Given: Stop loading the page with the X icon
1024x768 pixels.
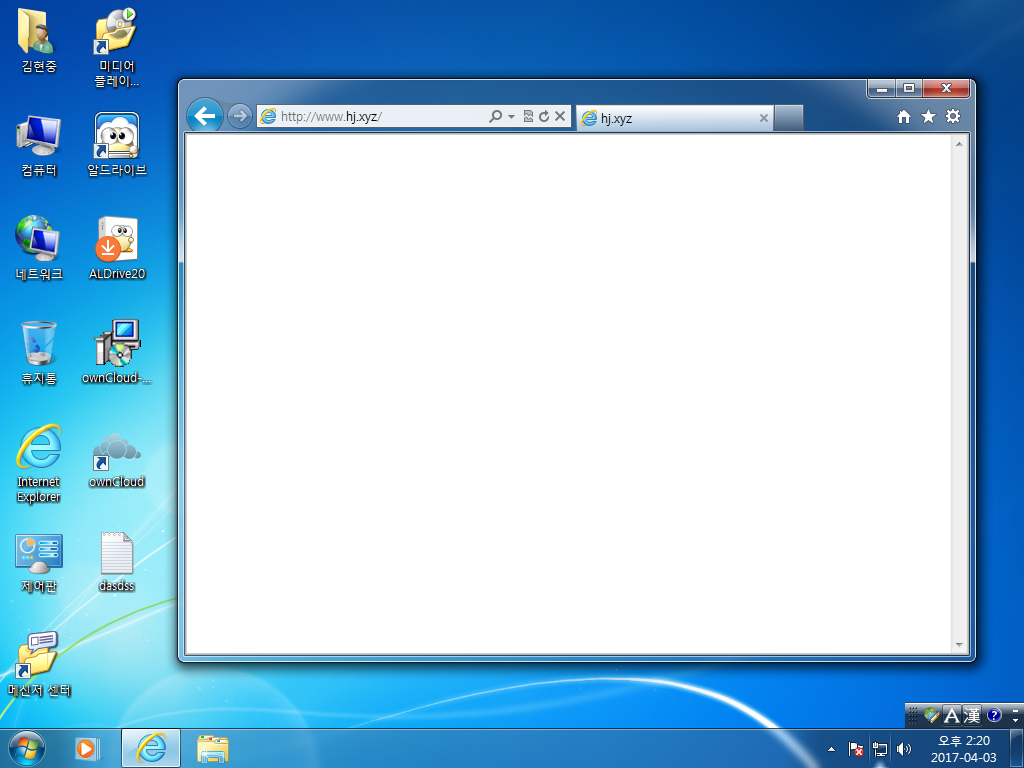Looking at the screenshot, I should [x=560, y=116].
